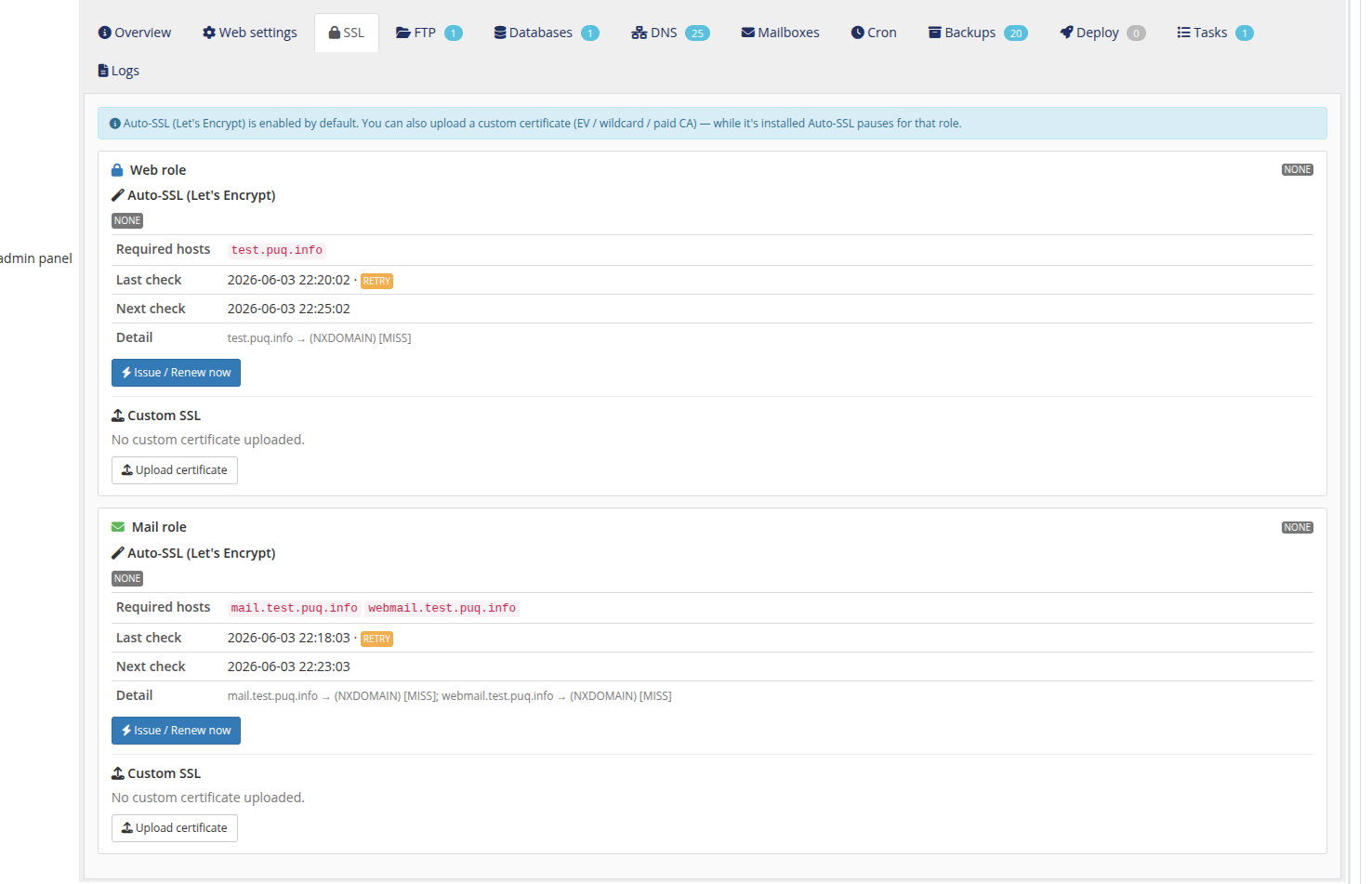Viewport: 1372px width, 884px height.
Task: Click the NONE status badge at Mail role header right
Action: click(x=1298, y=528)
